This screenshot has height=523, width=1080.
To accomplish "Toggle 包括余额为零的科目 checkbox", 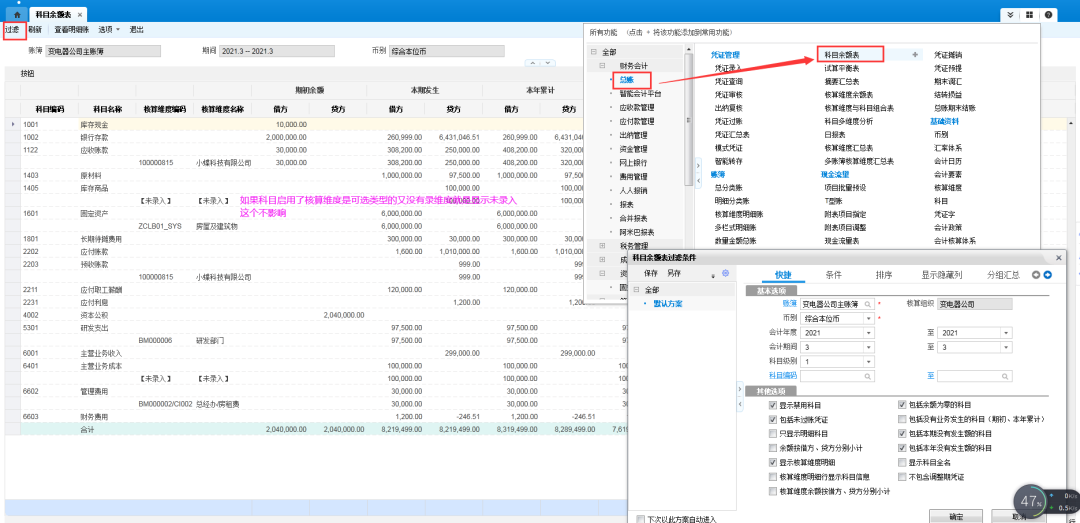I will 902,405.
